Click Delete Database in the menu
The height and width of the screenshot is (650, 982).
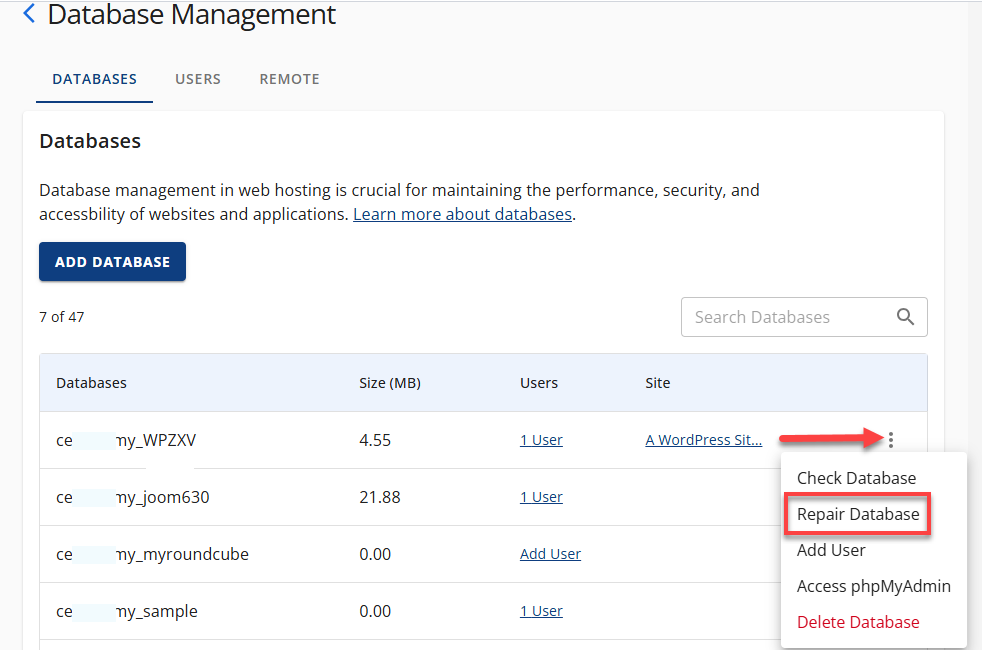858,621
